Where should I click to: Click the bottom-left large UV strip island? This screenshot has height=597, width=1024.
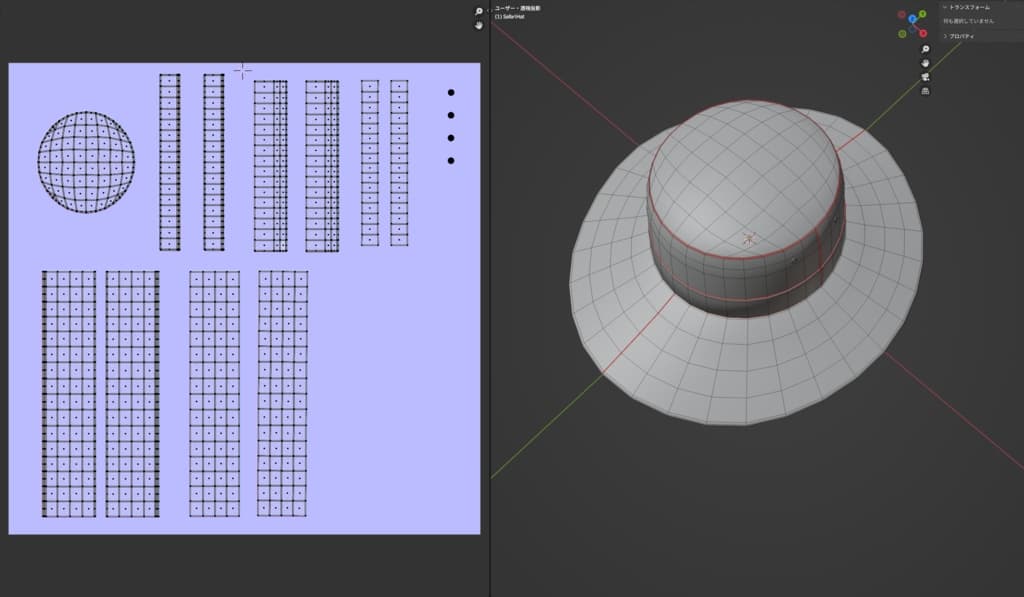click(69, 393)
